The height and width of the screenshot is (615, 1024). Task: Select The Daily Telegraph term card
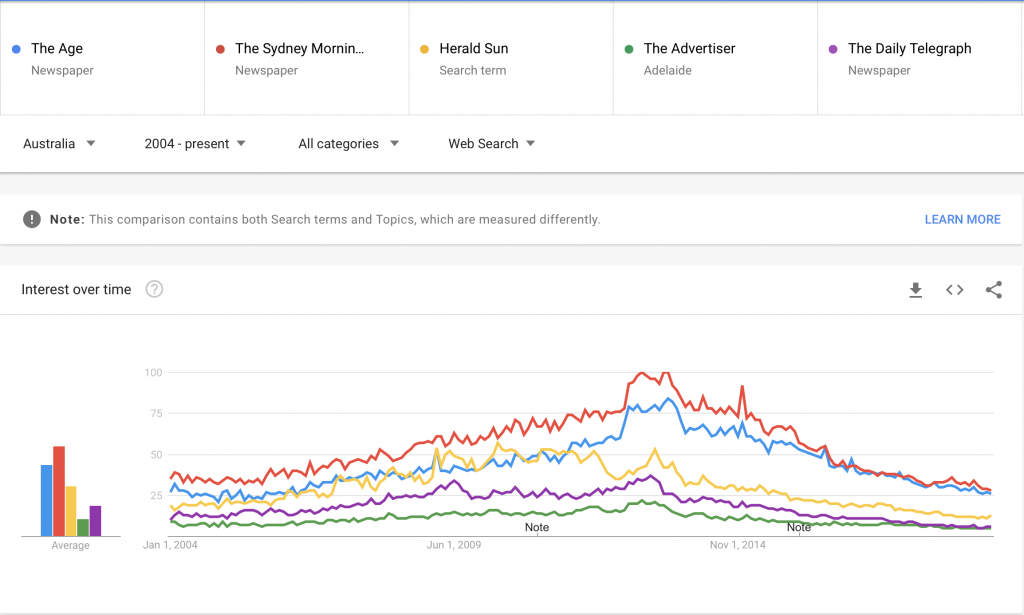920,58
